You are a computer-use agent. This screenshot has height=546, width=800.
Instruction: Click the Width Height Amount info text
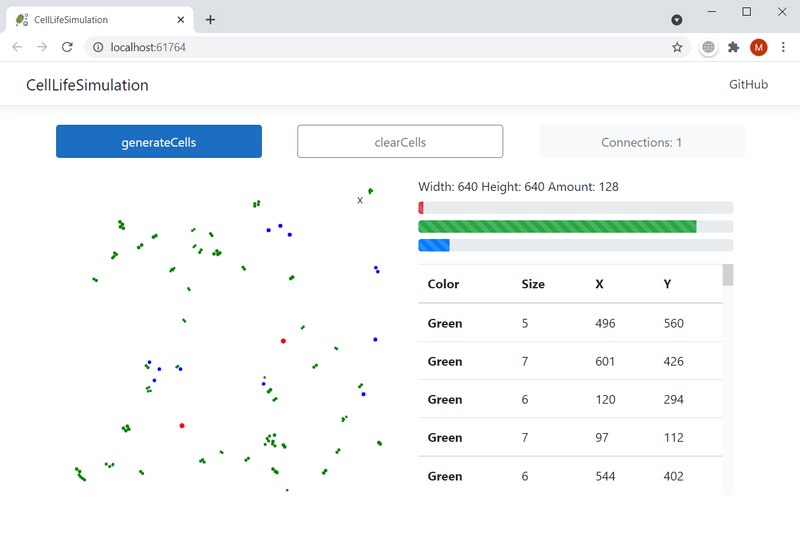[518, 187]
